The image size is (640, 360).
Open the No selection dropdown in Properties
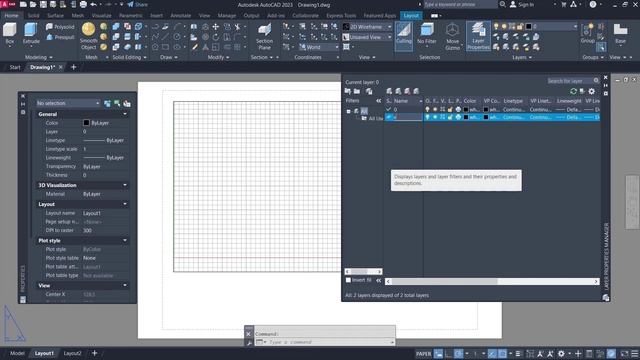[68, 103]
